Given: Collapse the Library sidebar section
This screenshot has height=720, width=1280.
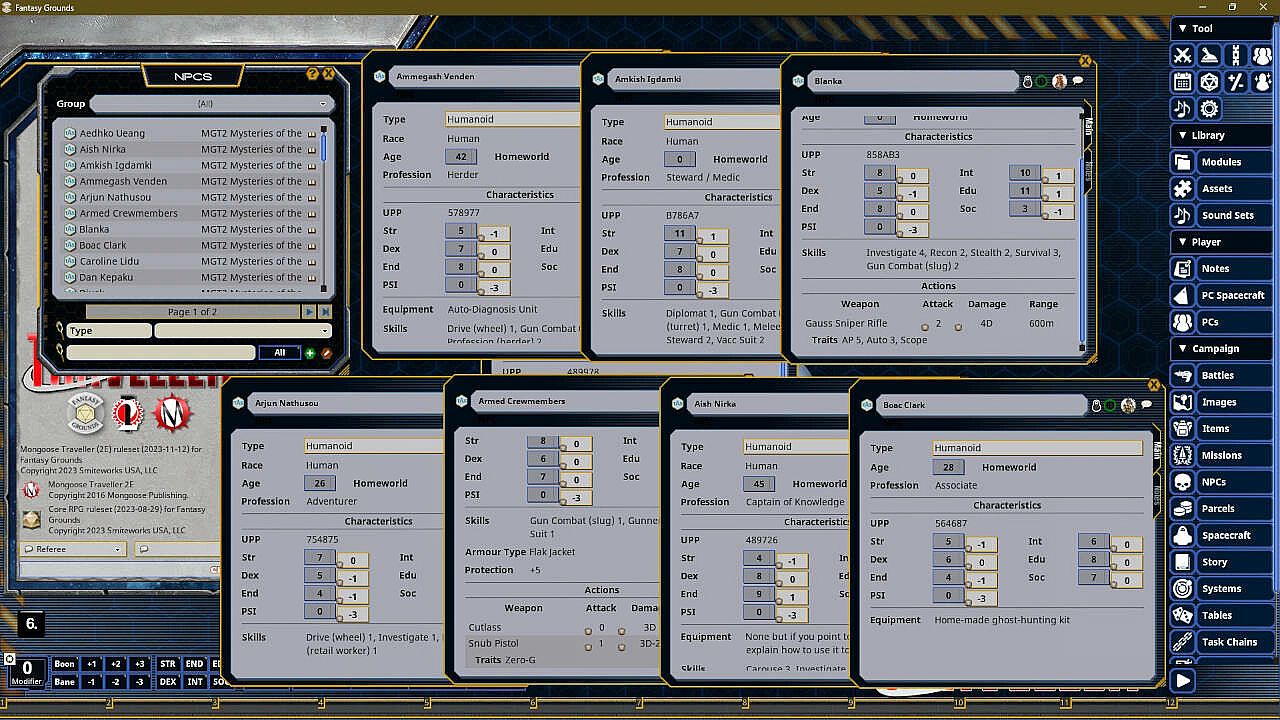Looking at the screenshot, I should pos(1182,135).
